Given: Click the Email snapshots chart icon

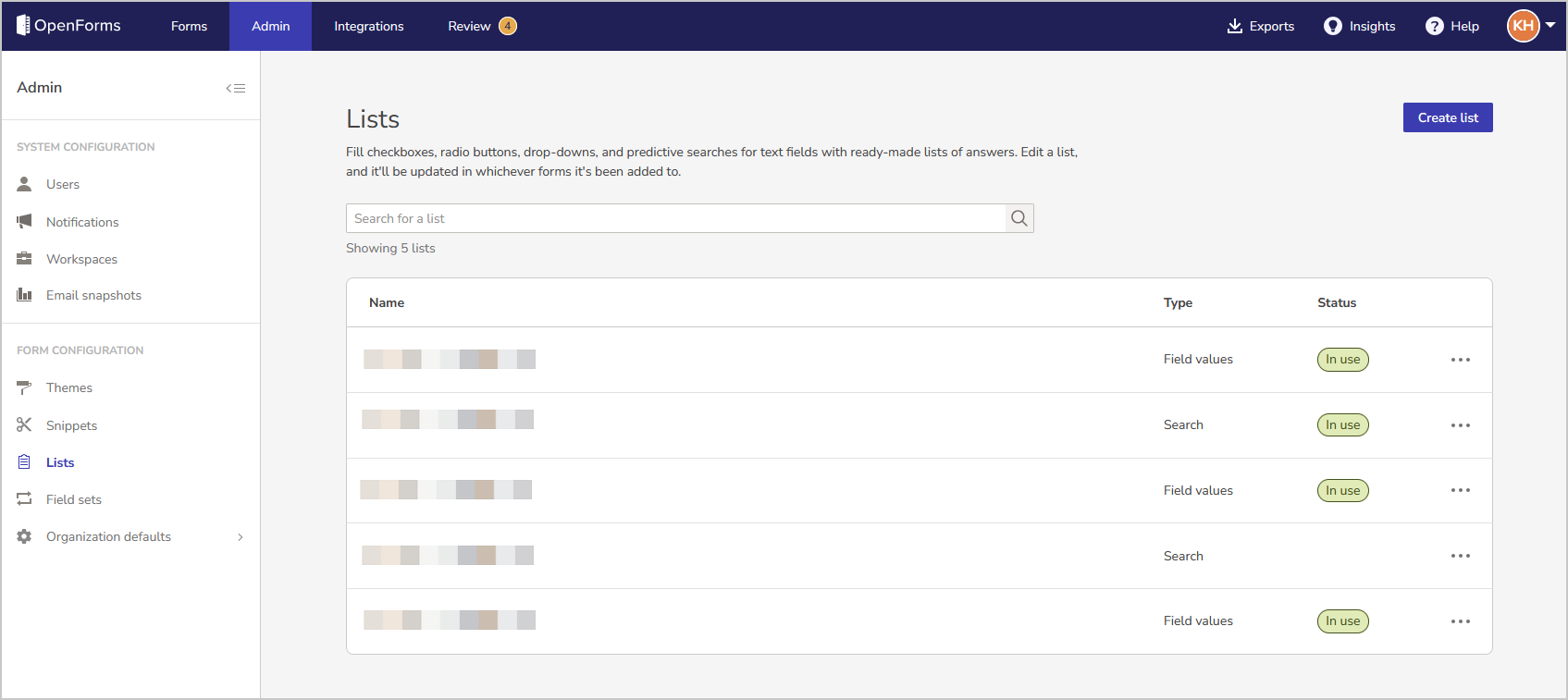Looking at the screenshot, I should [24, 295].
